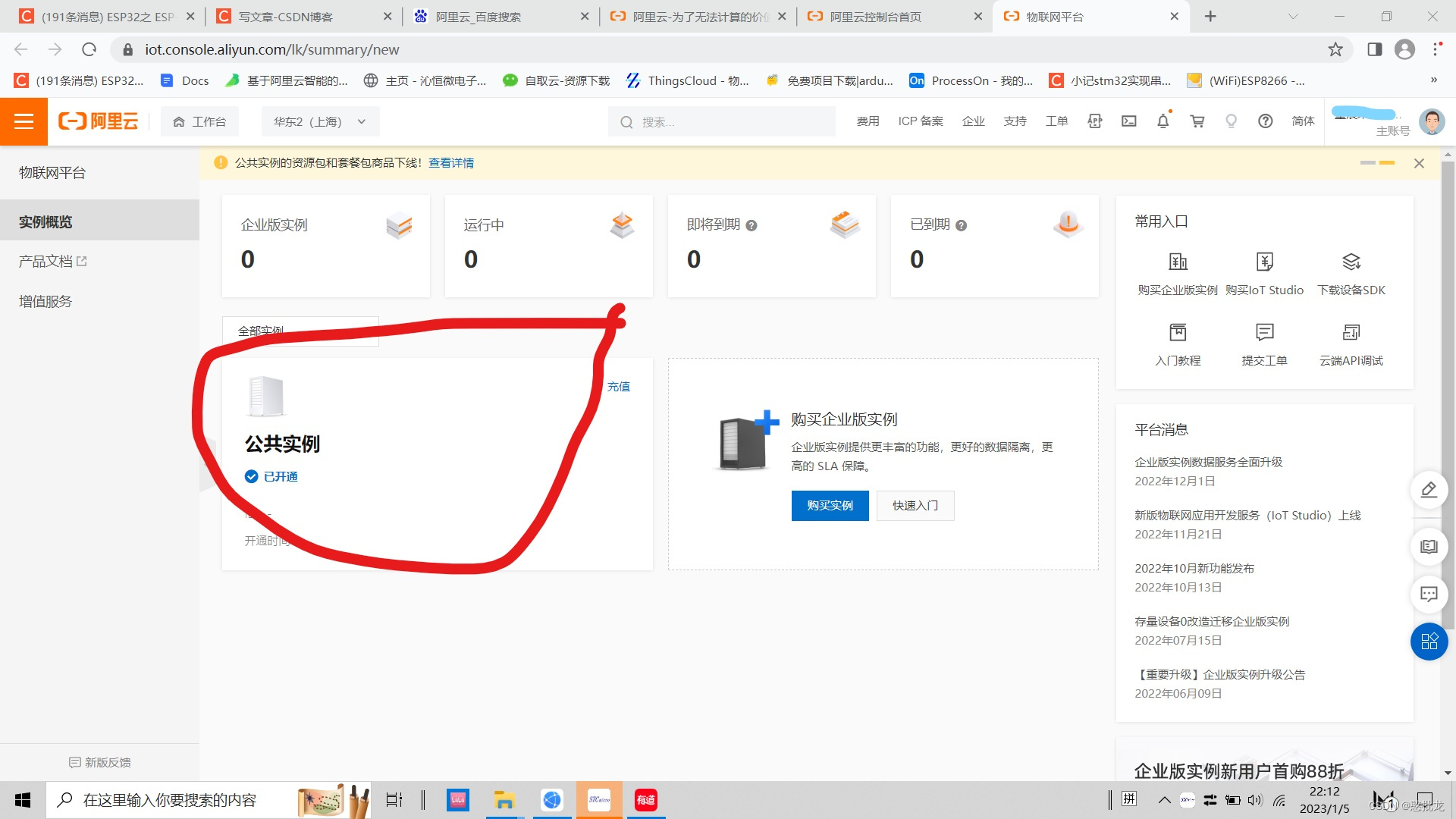Image resolution: width=1456 pixels, height=819 pixels.
Task: Open the 充值 link on 公共实例 card
Action: [619, 386]
